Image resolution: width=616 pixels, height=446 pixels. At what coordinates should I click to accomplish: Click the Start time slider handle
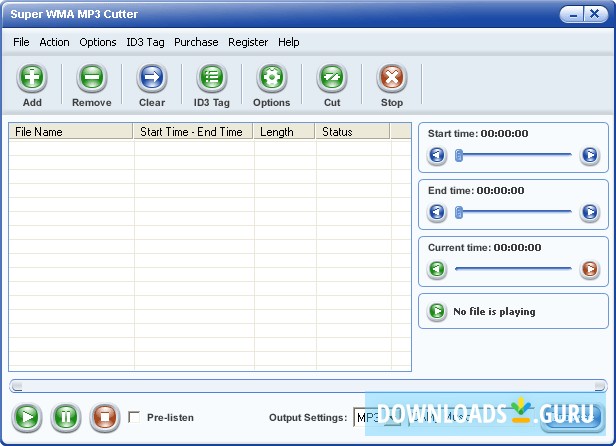click(x=458, y=156)
